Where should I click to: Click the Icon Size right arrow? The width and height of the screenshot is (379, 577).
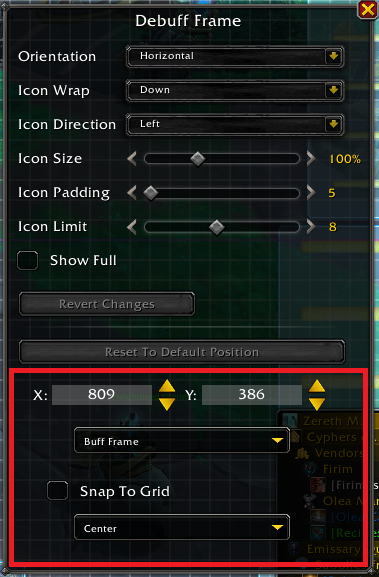click(311, 159)
